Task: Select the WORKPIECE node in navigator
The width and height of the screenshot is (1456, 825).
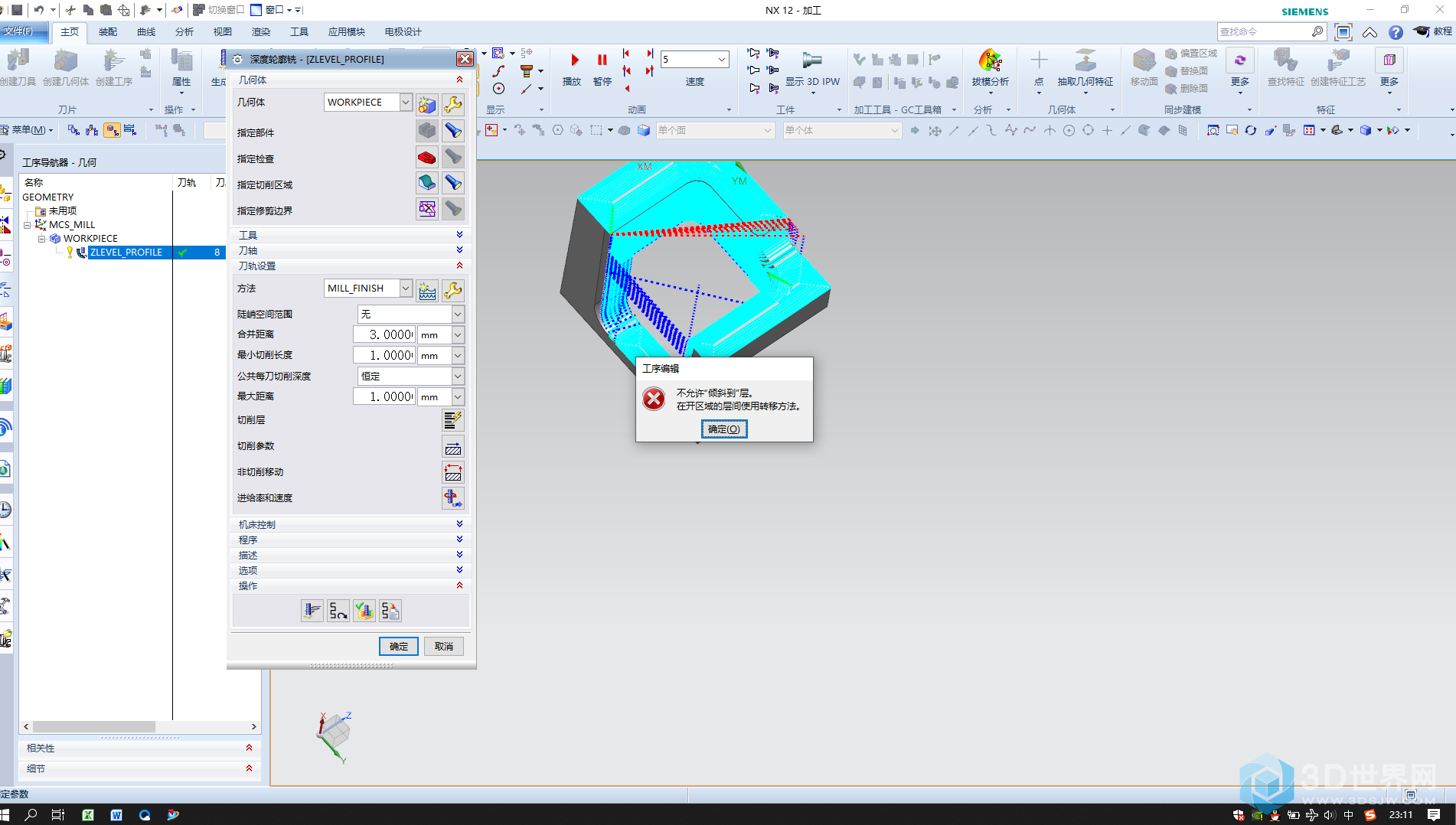Action: pyautogui.click(x=90, y=238)
